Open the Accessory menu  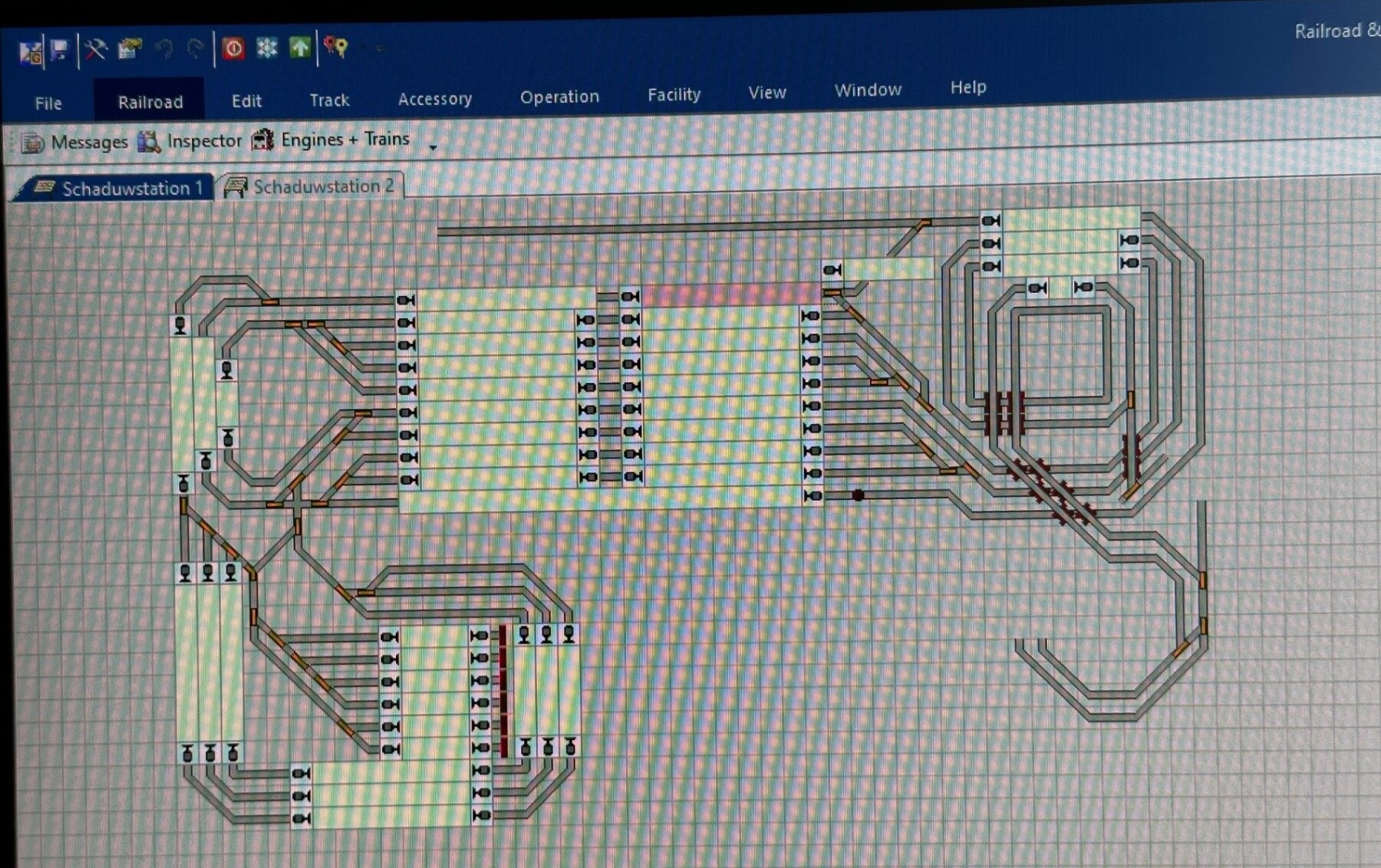tap(434, 99)
